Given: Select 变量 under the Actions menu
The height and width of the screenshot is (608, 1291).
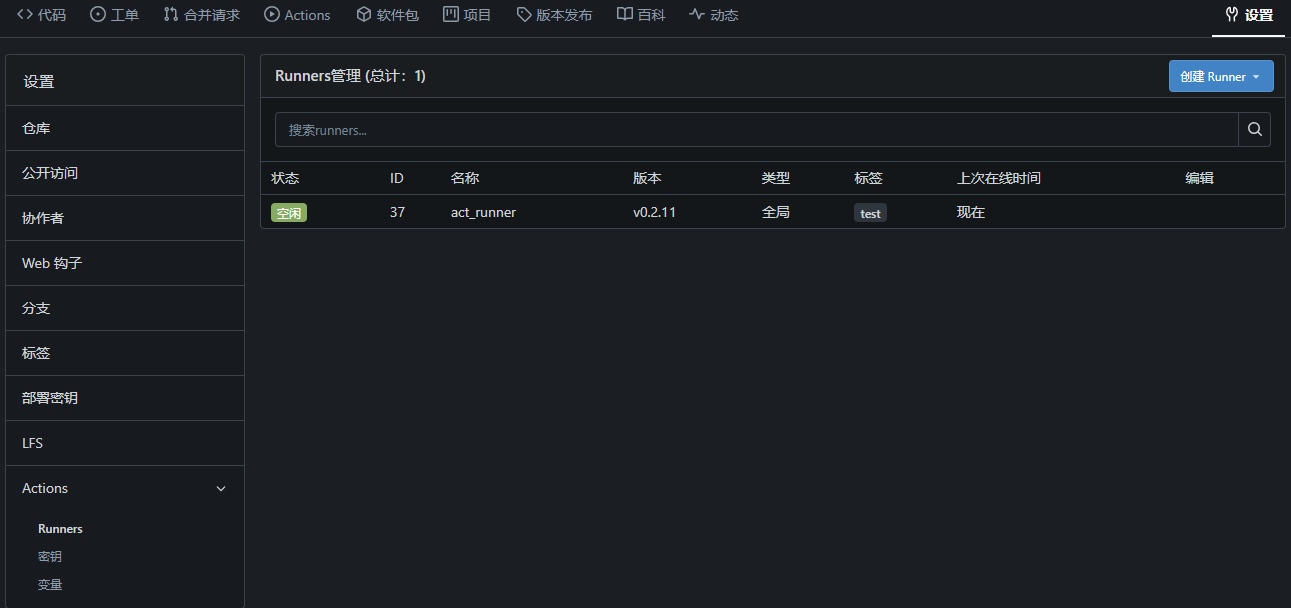Looking at the screenshot, I should [x=50, y=585].
